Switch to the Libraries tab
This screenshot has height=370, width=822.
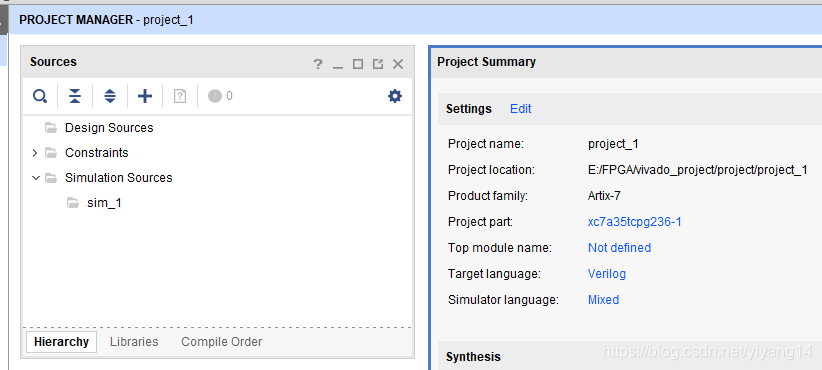(x=134, y=342)
